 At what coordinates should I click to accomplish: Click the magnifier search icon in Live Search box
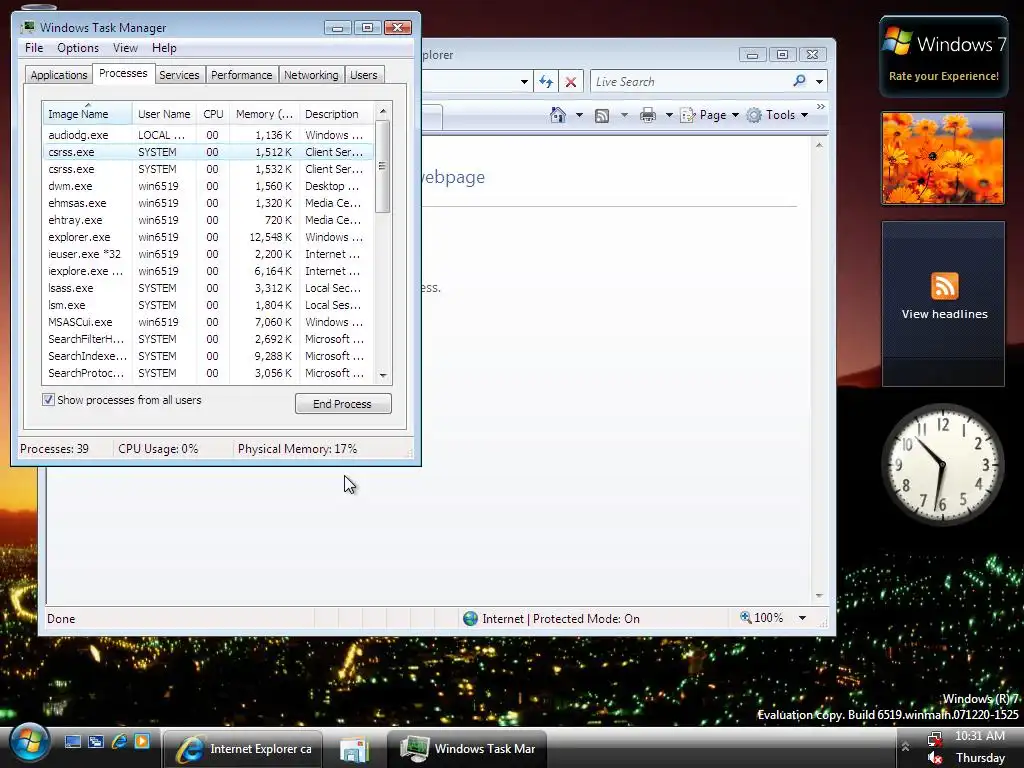point(799,81)
